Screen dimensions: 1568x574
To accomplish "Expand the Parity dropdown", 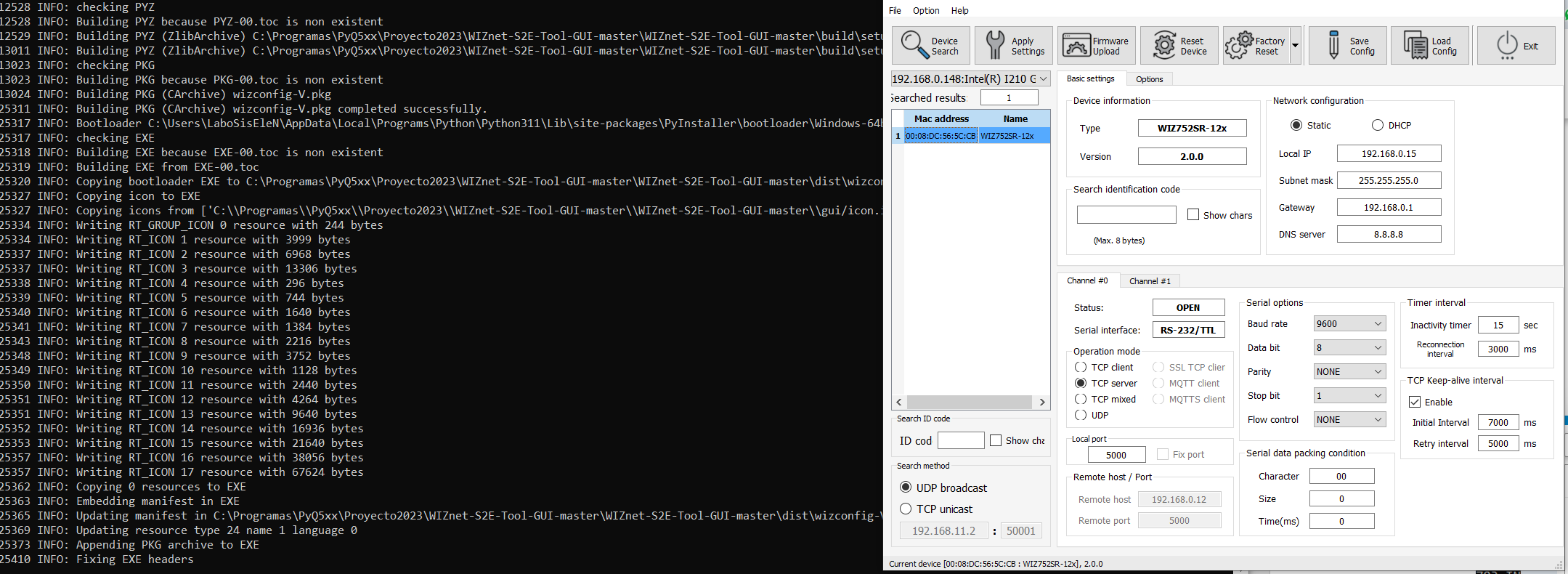I will 1349,371.
